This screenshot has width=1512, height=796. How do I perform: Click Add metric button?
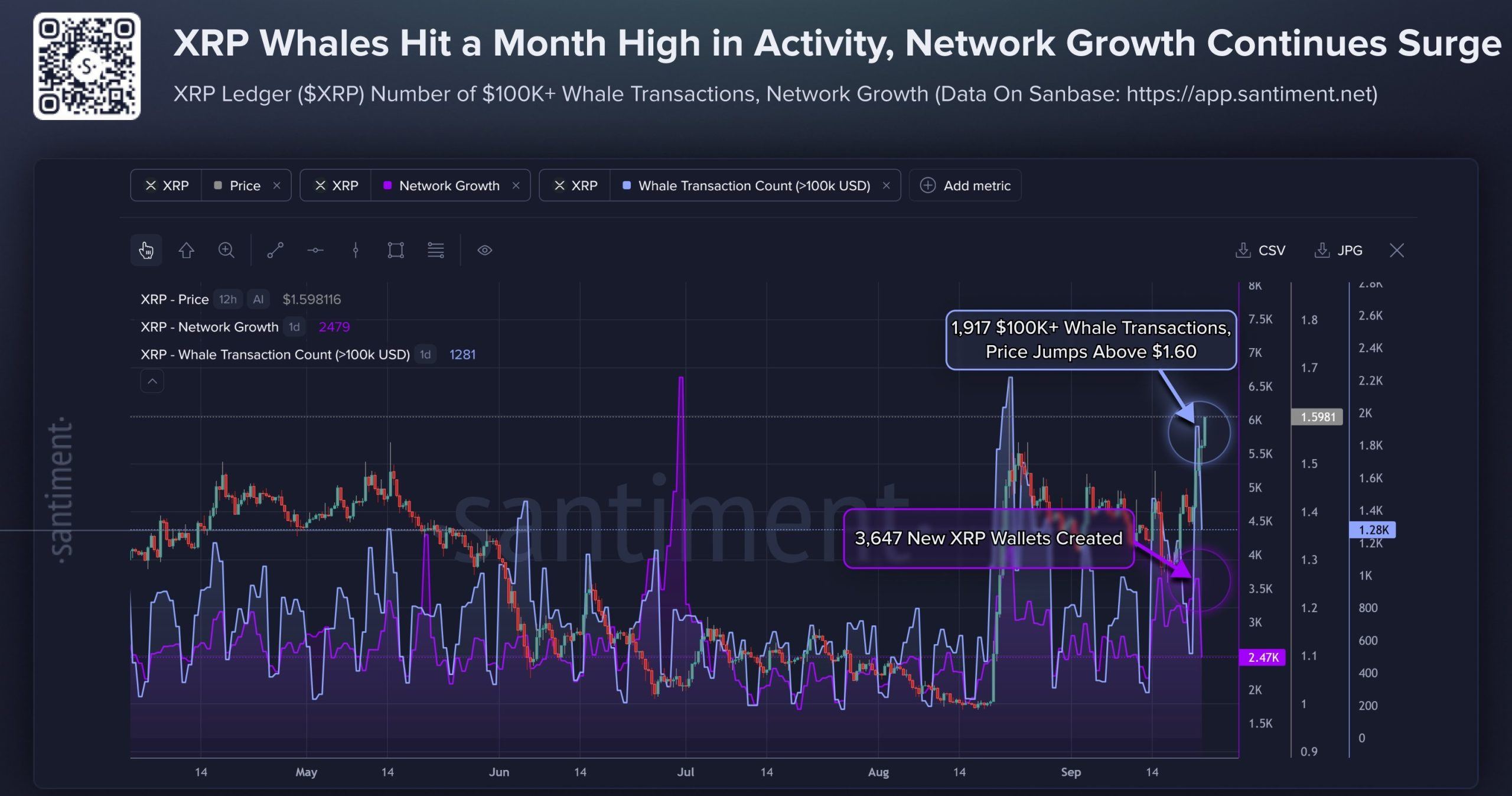(x=965, y=186)
